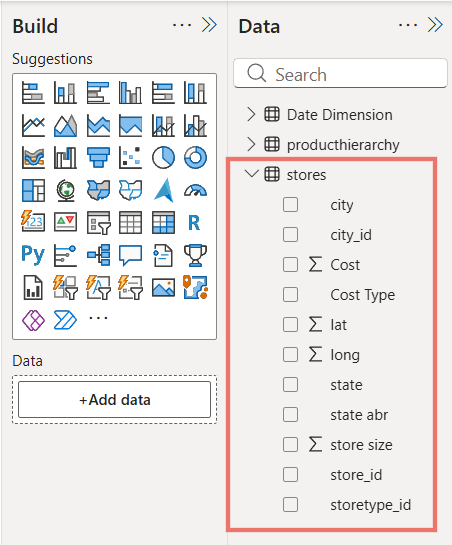Viewport: 452px width, 545px height.
Task: Open Build pane more options ellipsis
Action: [x=182, y=25]
